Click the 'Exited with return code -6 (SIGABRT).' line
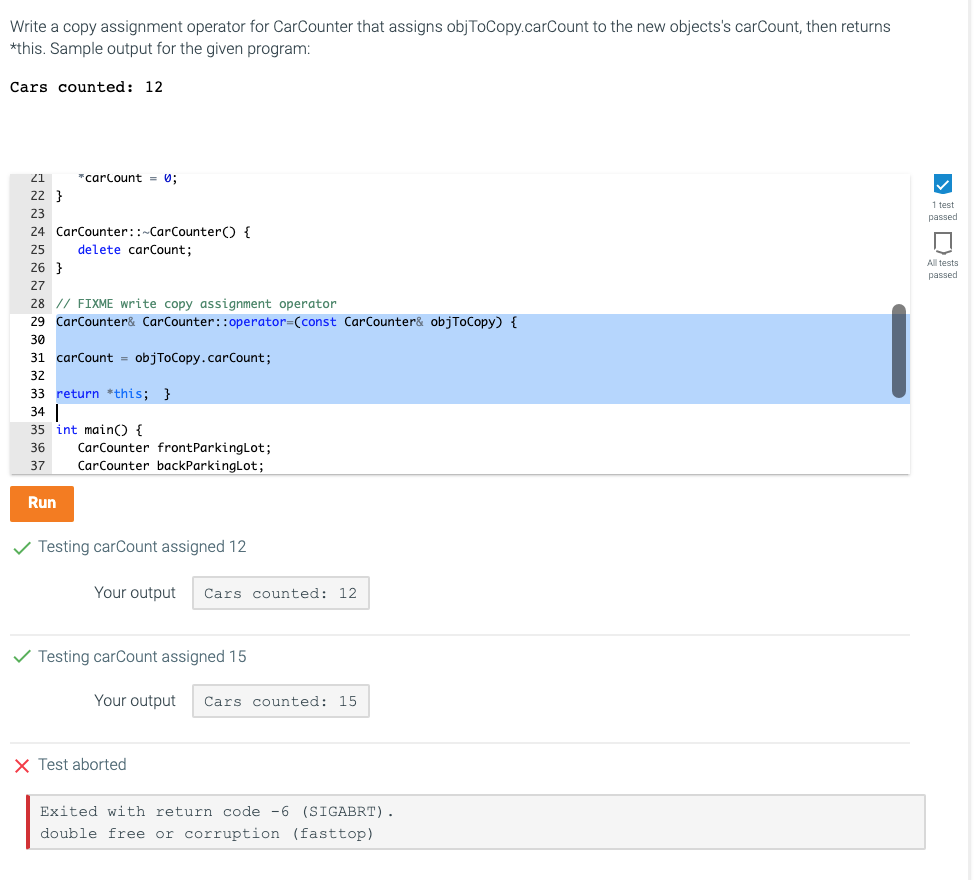 tap(216, 811)
